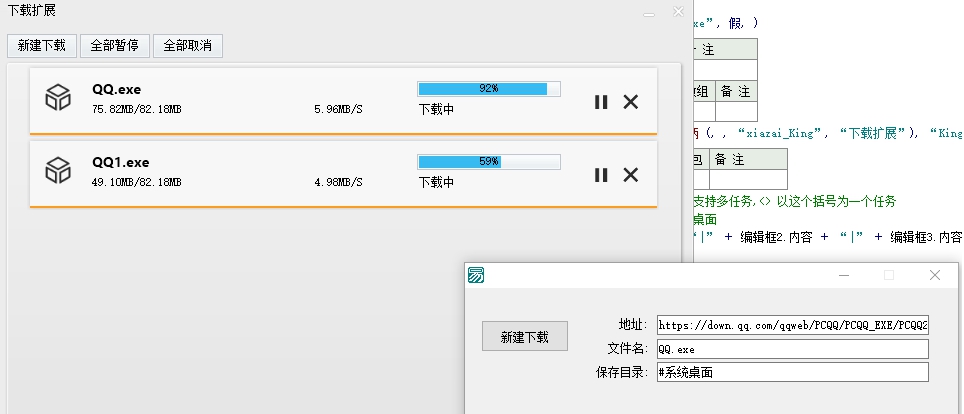Click the QQ.exe package cube icon
964x414 pixels.
click(59, 97)
